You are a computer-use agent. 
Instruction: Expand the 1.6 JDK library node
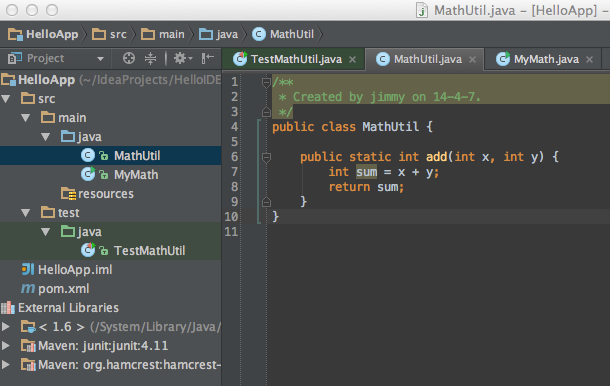click(x=5, y=326)
